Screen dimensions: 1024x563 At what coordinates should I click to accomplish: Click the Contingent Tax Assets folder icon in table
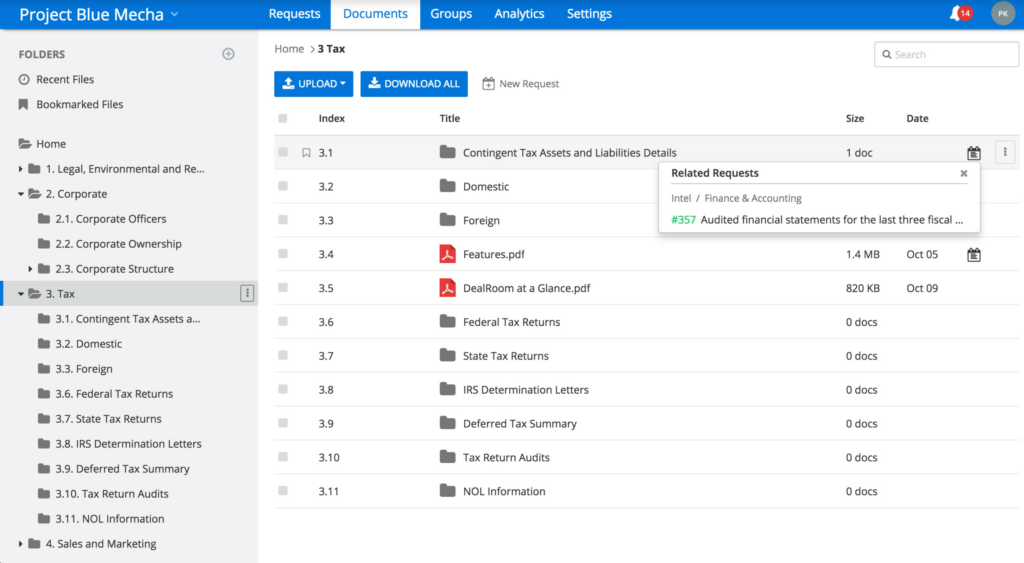[x=447, y=152]
